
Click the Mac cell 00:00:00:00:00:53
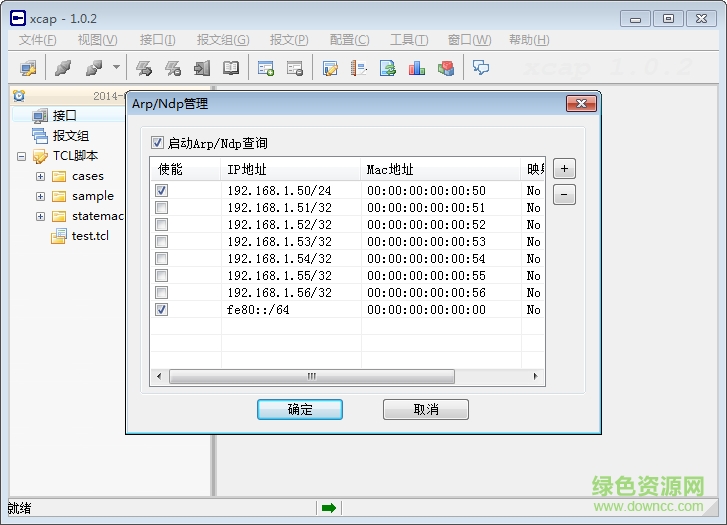click(x=426, y=241)
